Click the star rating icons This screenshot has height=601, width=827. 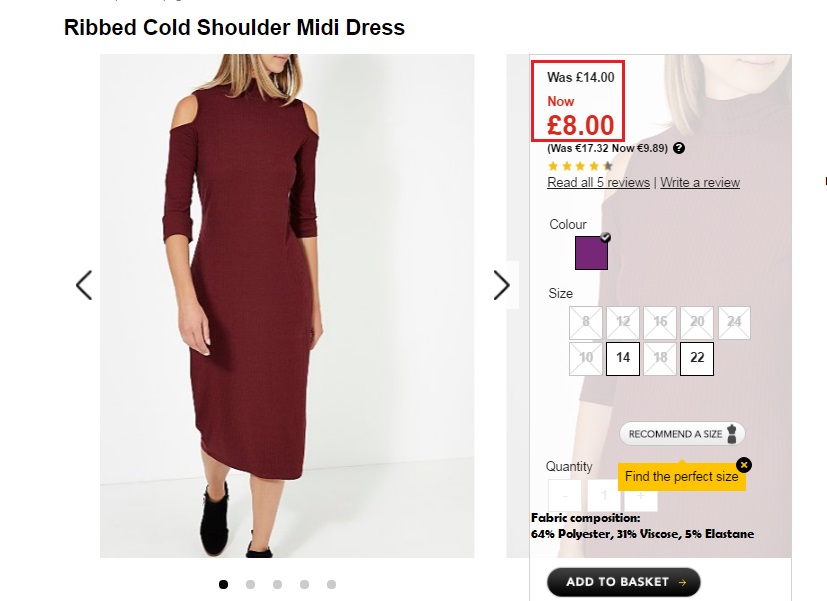point(580,166)
